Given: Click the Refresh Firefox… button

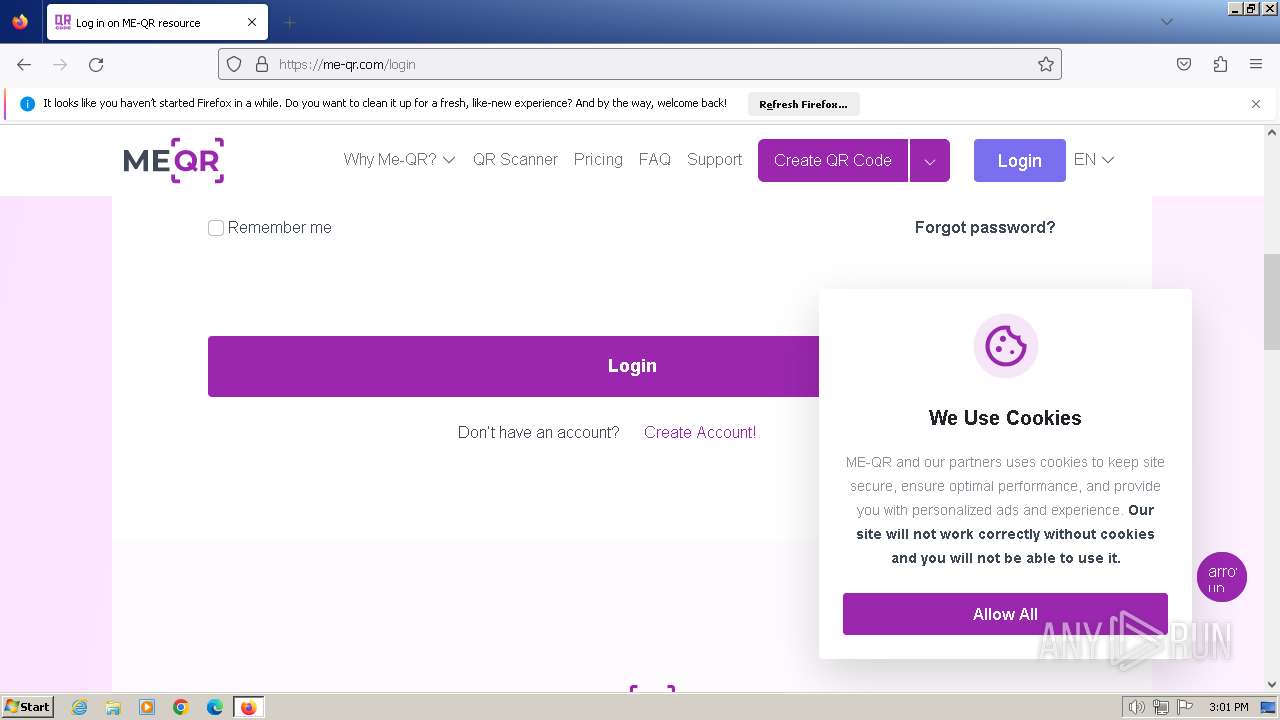Looking at the screenshot, I should point(803,104).
